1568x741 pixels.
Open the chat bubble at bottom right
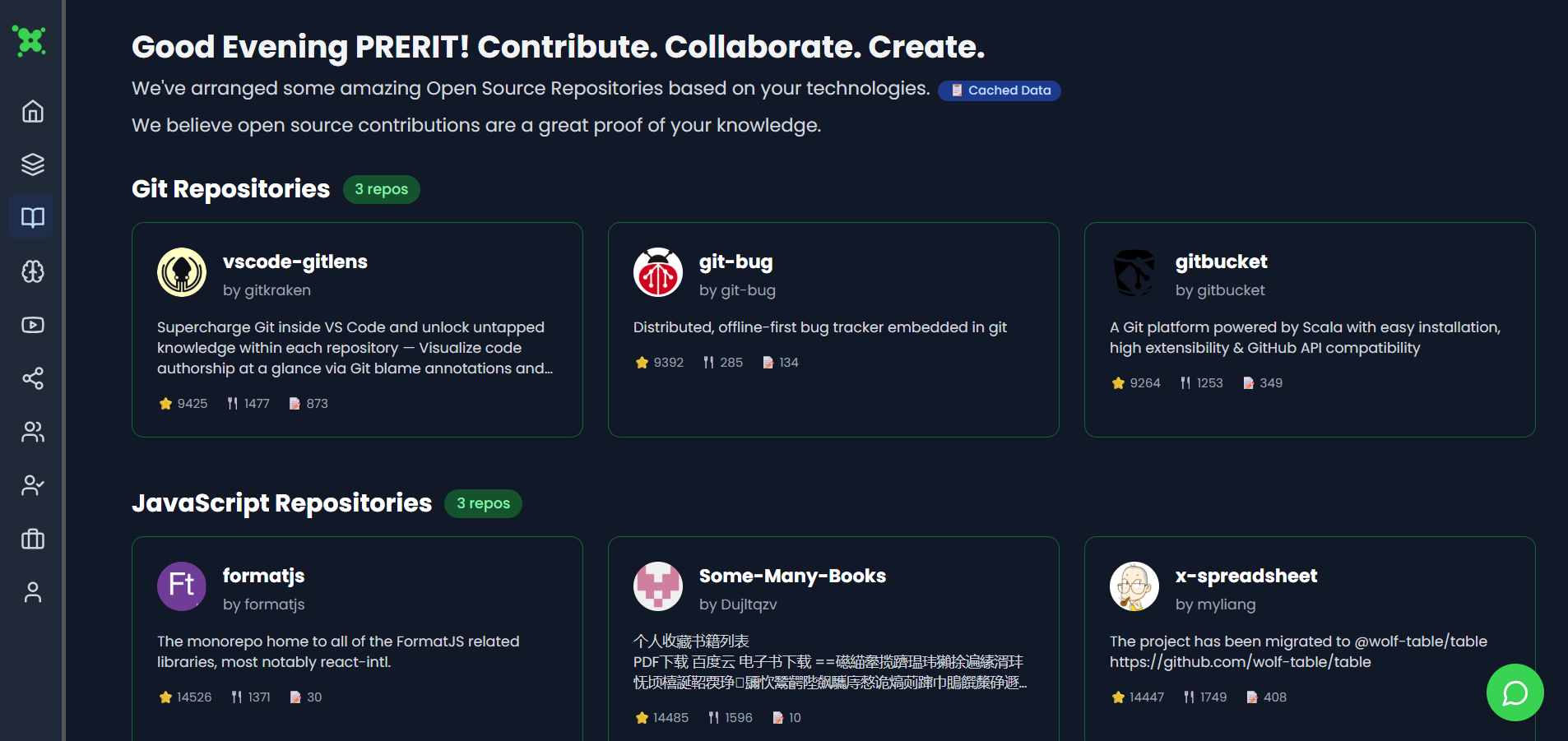[1515, 692]
